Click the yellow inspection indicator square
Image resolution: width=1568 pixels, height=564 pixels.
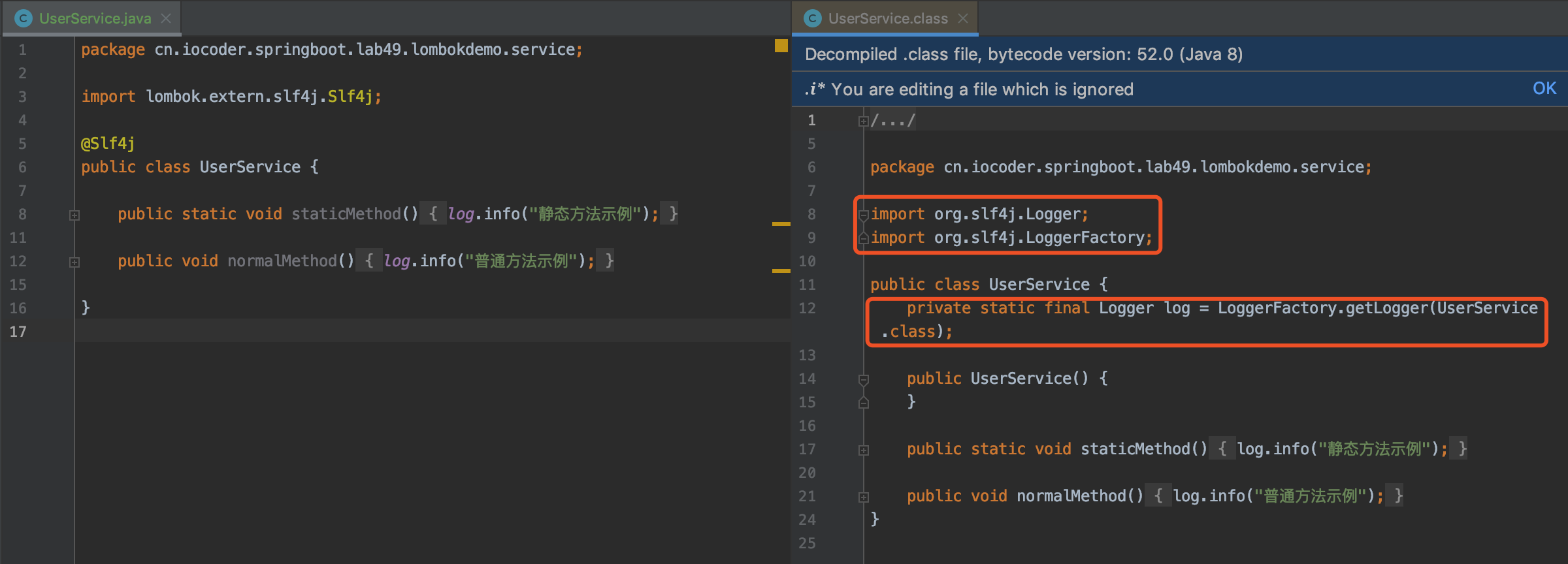781,46
